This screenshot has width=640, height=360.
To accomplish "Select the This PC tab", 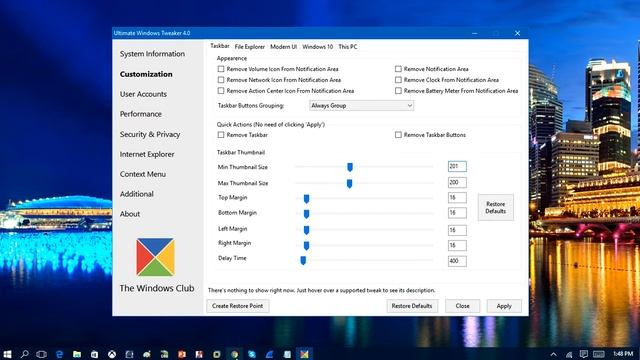I will [x=348, y=47].
